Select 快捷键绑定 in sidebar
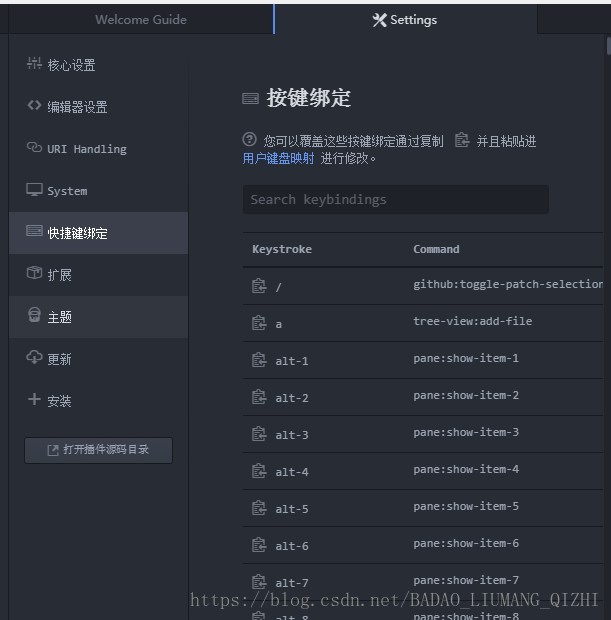The image size is (611, 620). click(98, 233)
